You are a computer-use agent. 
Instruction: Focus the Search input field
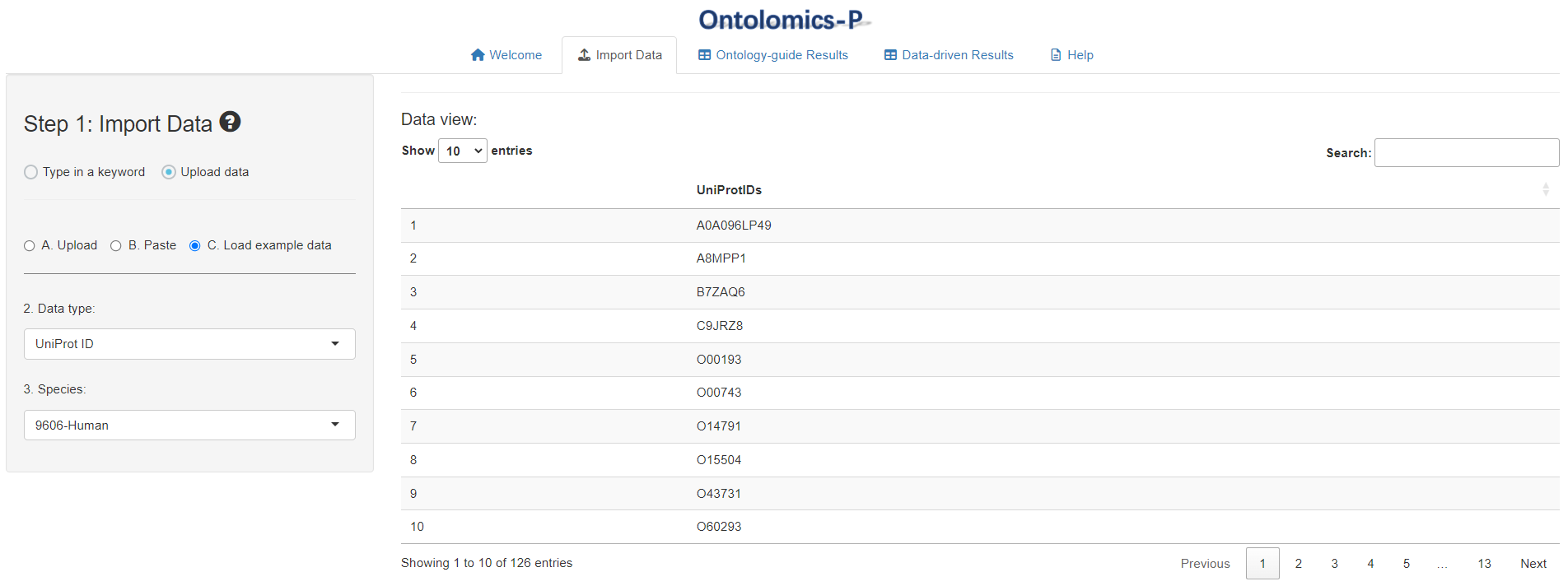pos(1467,153)
